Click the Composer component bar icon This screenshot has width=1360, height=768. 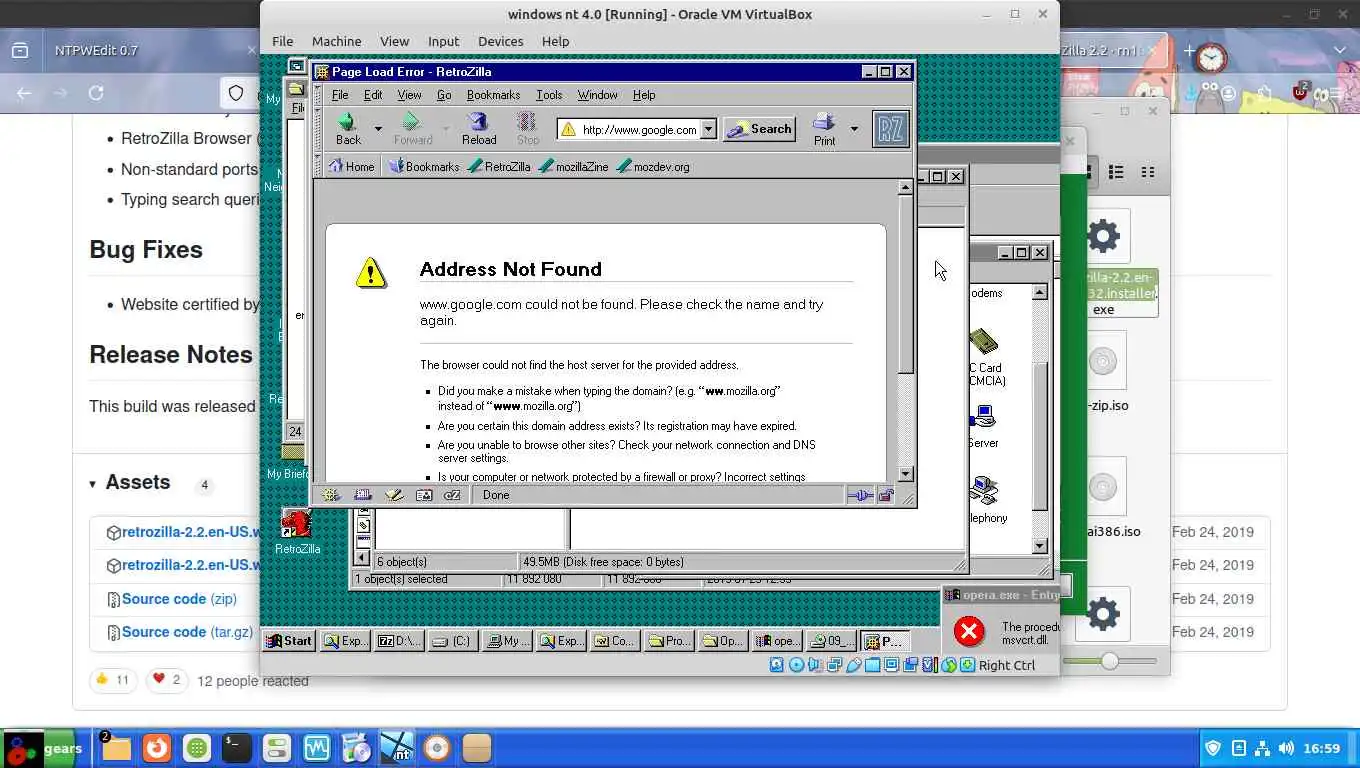click(x=393, y=495)
